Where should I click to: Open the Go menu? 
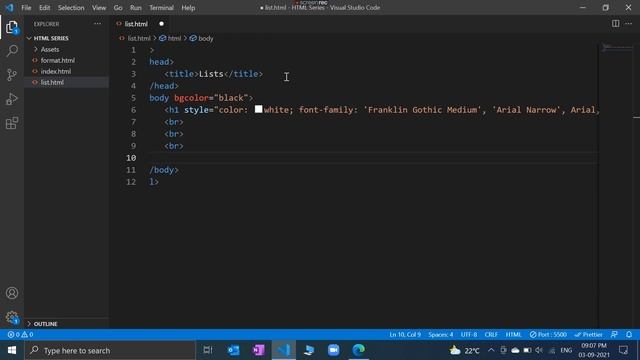[118, 8]
